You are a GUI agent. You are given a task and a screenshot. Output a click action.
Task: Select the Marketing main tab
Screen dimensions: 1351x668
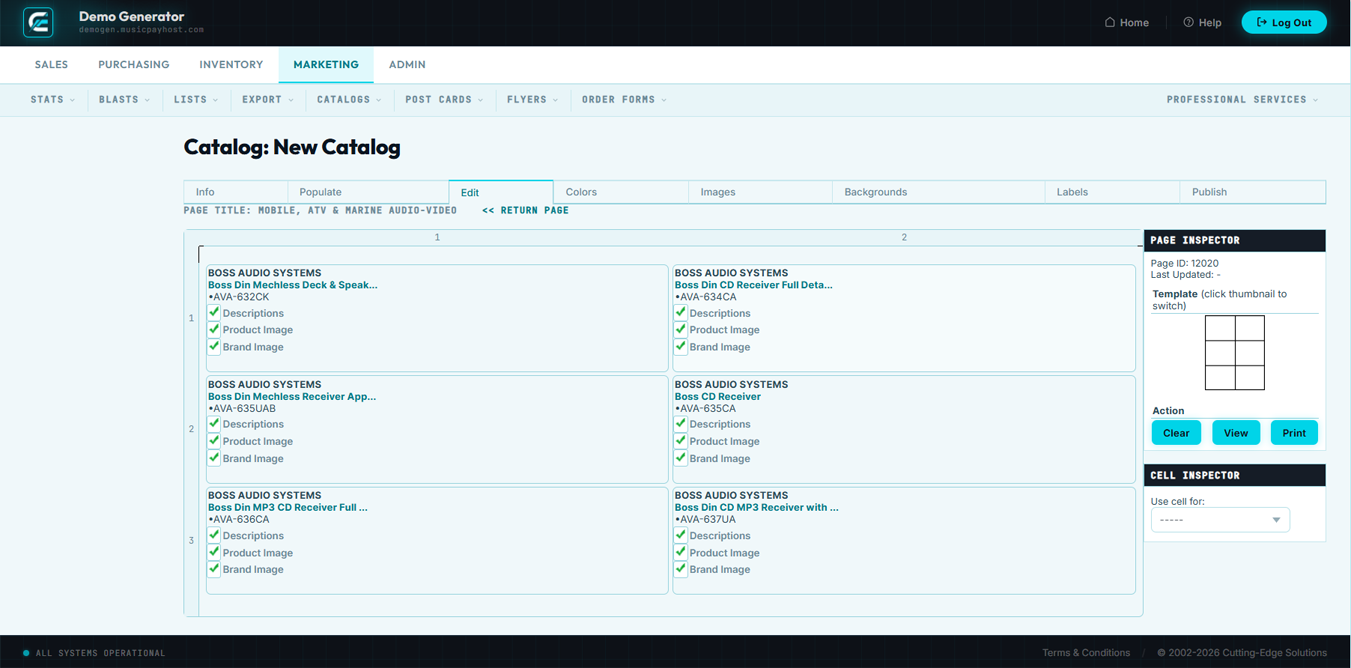click(326, 65)
